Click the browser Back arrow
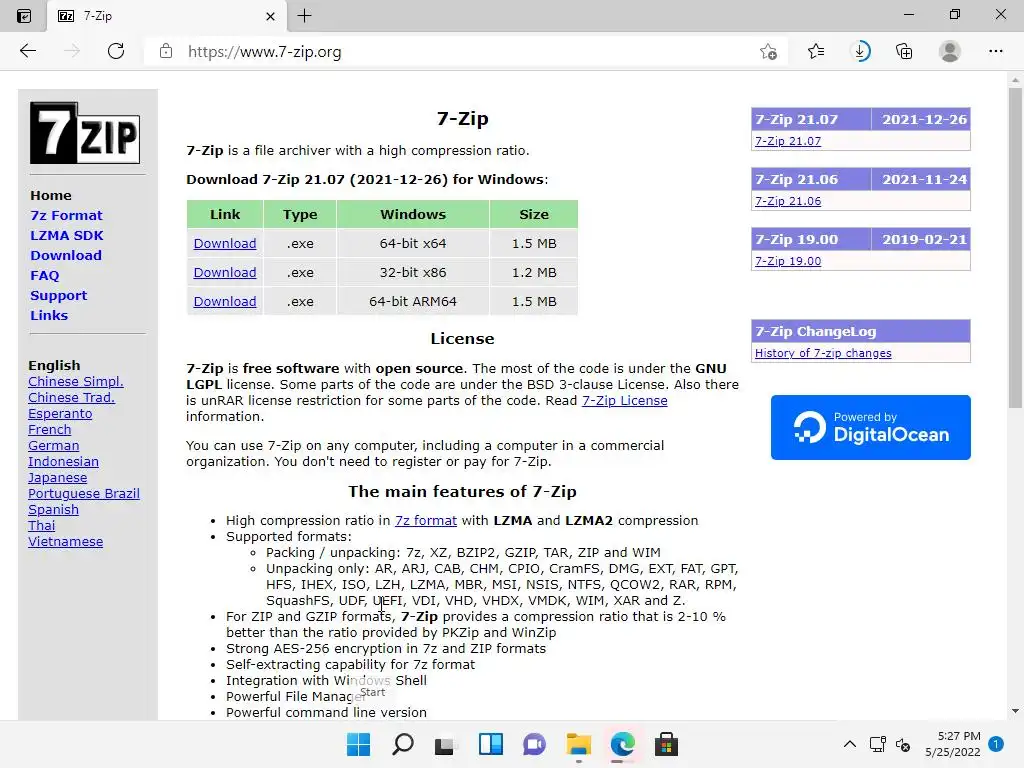Viewport: 1024px width, 768px height. pyautogui.click(x=28, y=51)
